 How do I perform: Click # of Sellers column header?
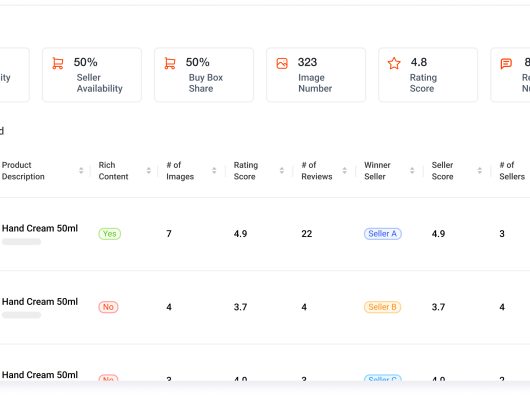[x=512, y=171]
